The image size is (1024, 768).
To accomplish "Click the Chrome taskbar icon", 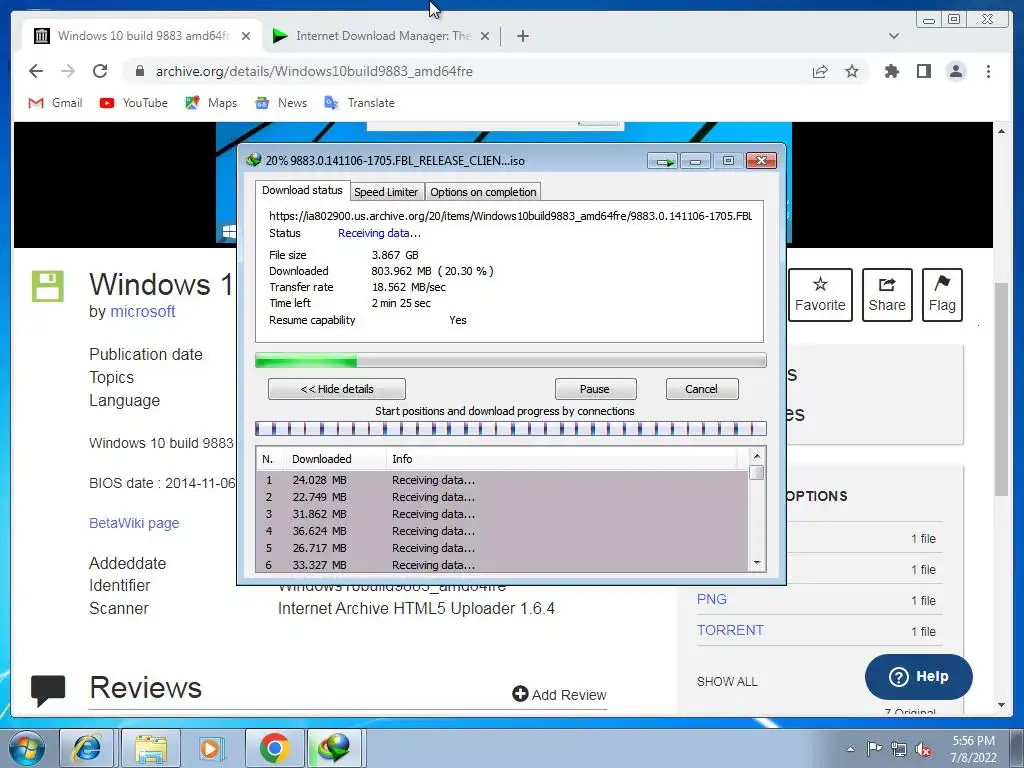I will tap(274, 748).
